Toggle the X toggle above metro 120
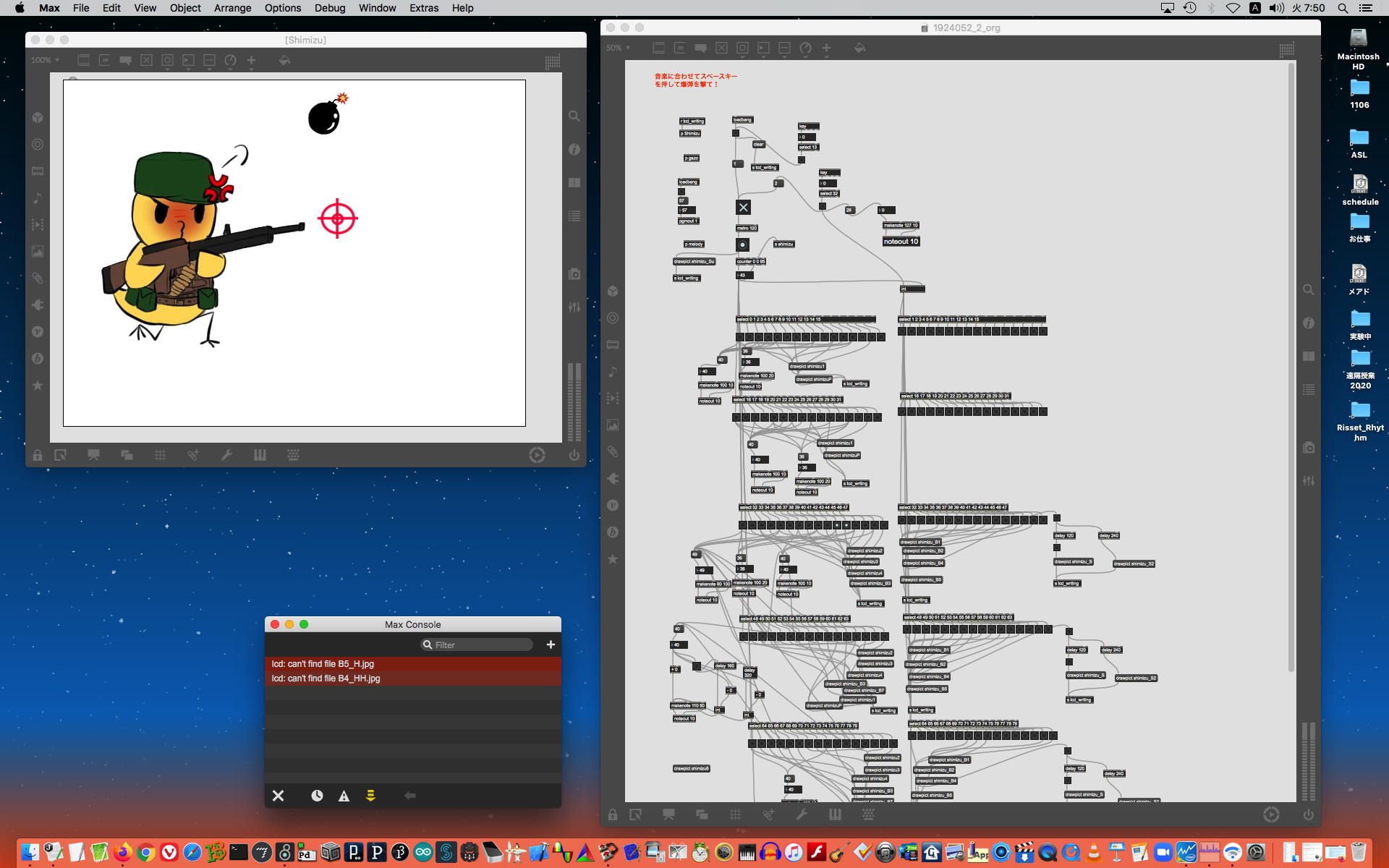1389x868 pixels. click(743, 208)
